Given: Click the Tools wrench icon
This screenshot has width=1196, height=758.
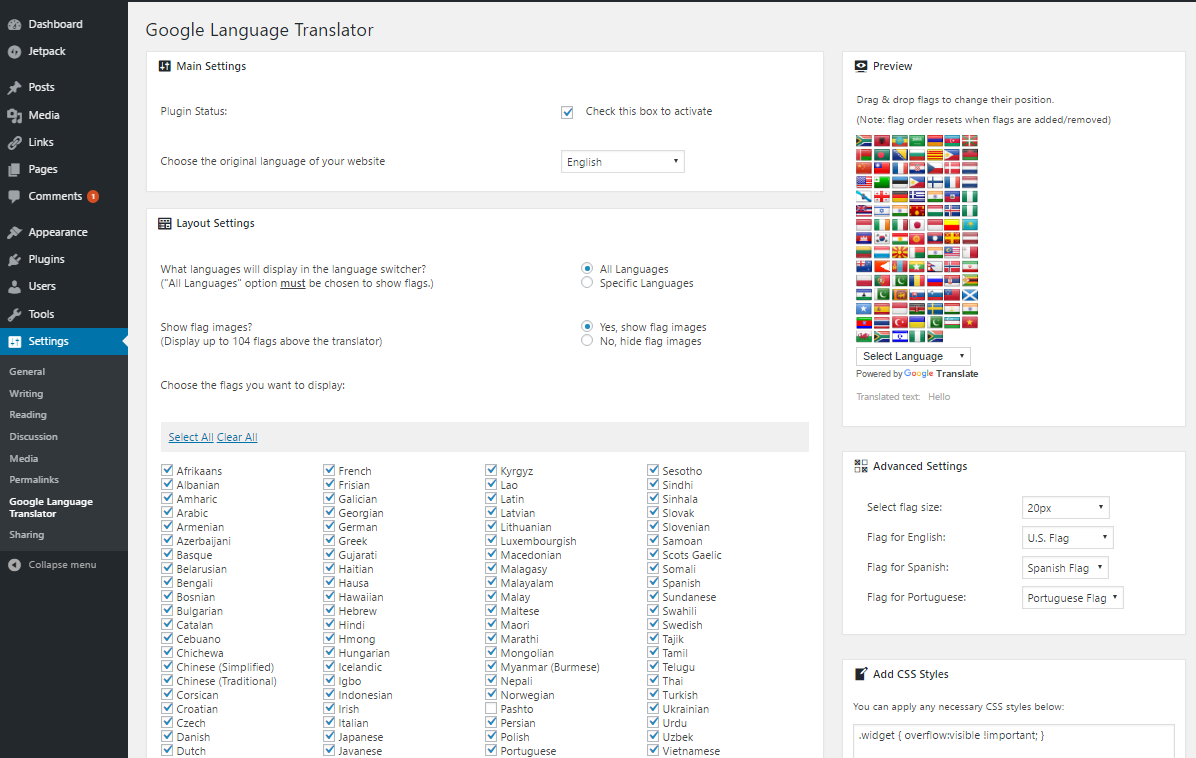Looking at the screenshot, I should pyautogui.click(x=14, y=314).
